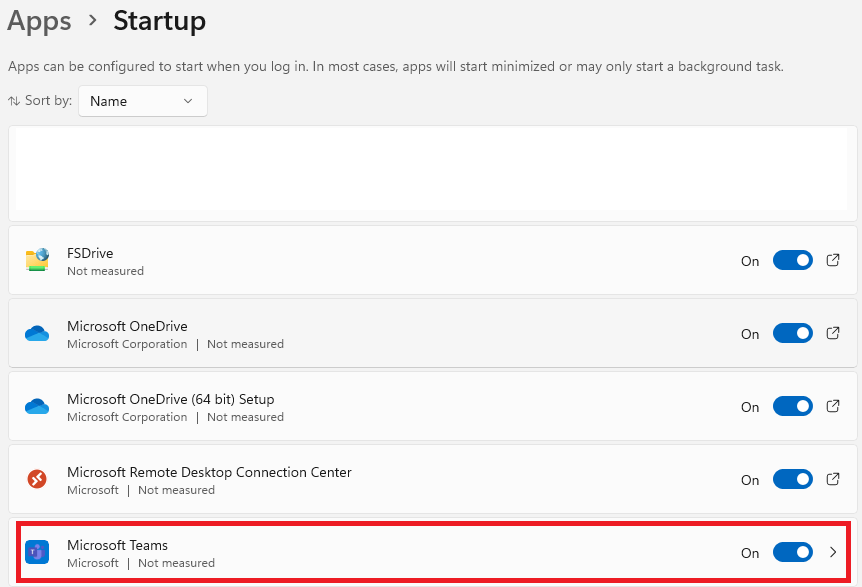Go back to Apps breadcrumb
The width and height of the screenshot is (862, 587).
click(x=39, y=21)
